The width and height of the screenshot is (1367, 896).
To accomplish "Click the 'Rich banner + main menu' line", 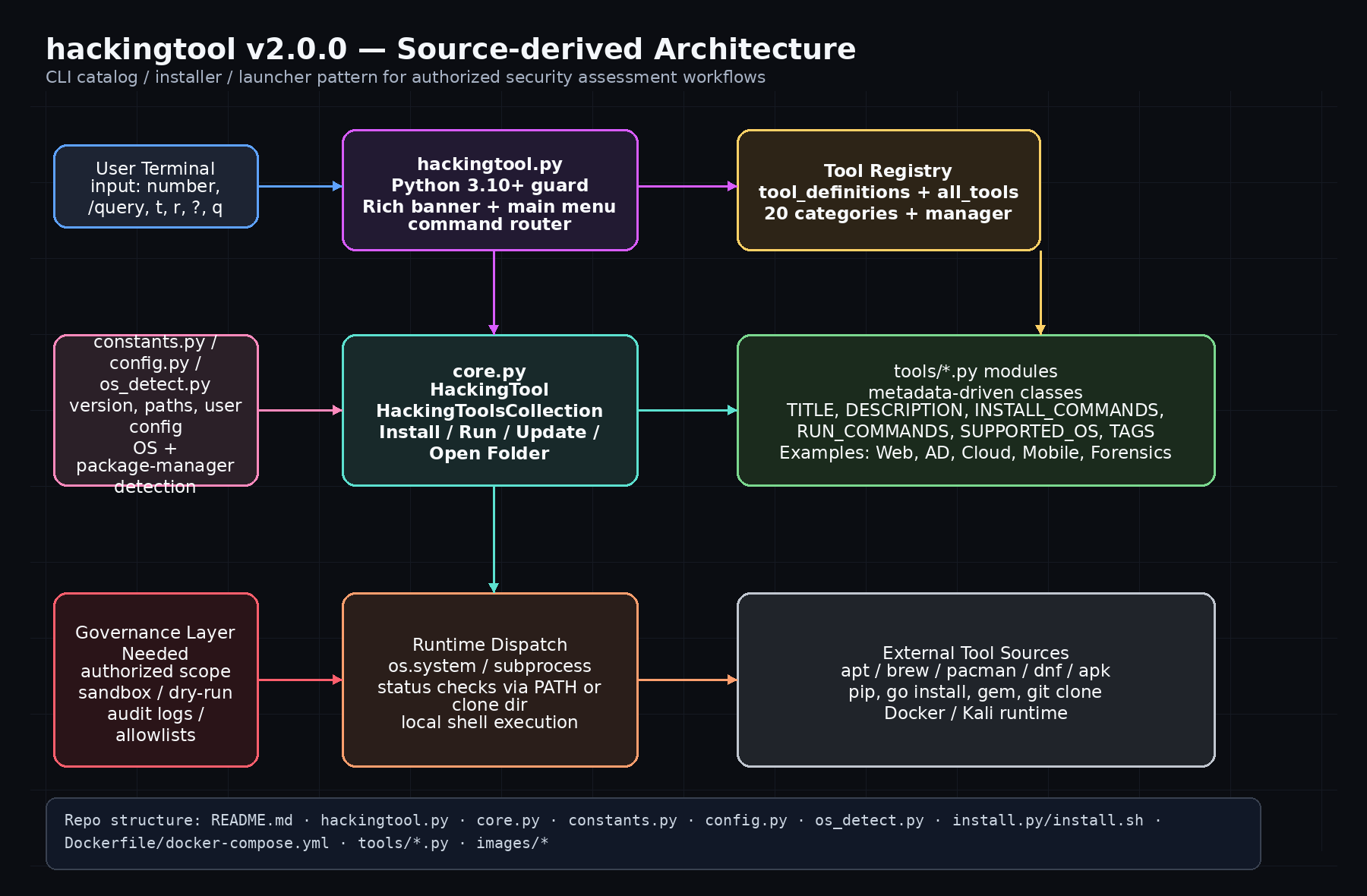I will [489, 207].
